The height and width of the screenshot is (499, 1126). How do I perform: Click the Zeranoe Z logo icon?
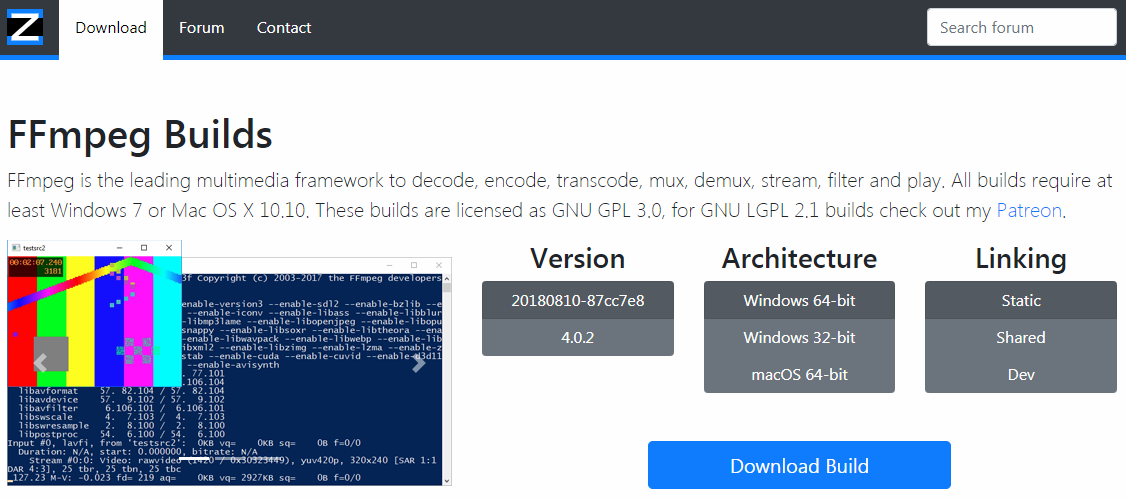pos(25,27)
